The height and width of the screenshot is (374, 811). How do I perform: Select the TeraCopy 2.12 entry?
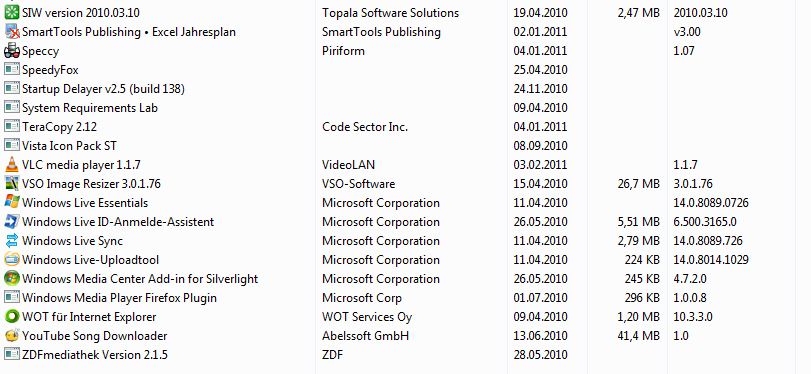(59, 127)
